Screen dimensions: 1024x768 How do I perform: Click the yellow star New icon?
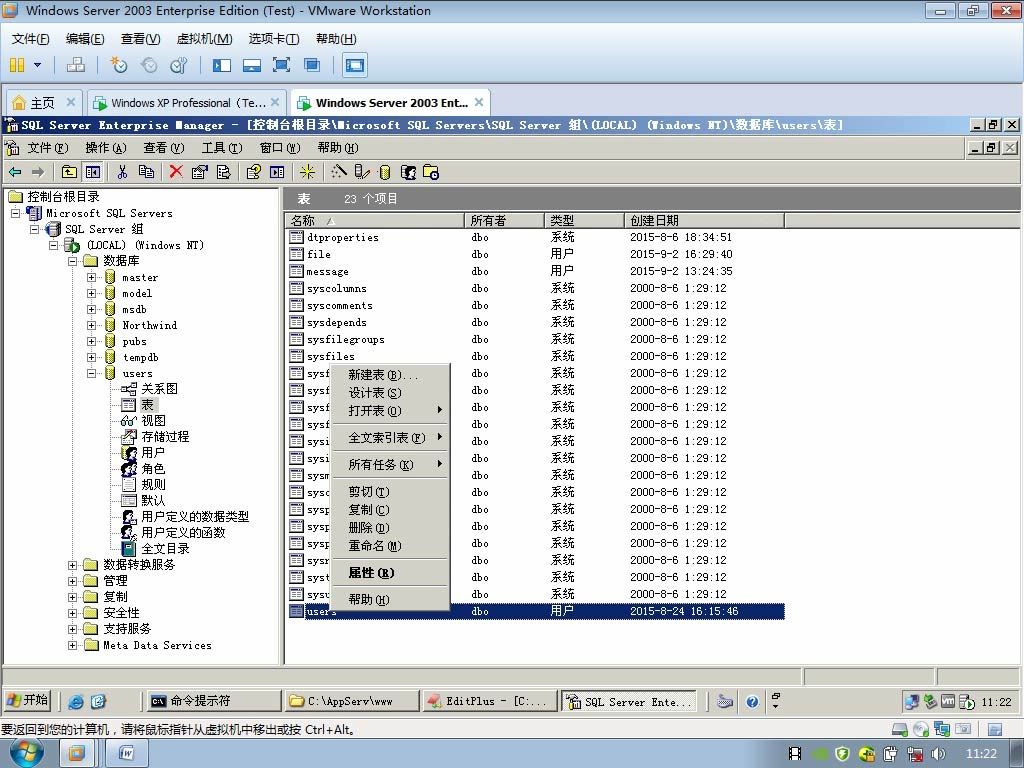pos(307,172)
